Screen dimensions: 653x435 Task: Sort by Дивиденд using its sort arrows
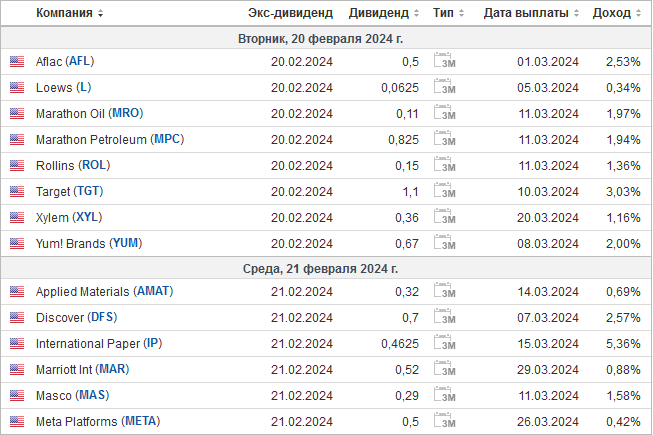click(x=416, y=13)
